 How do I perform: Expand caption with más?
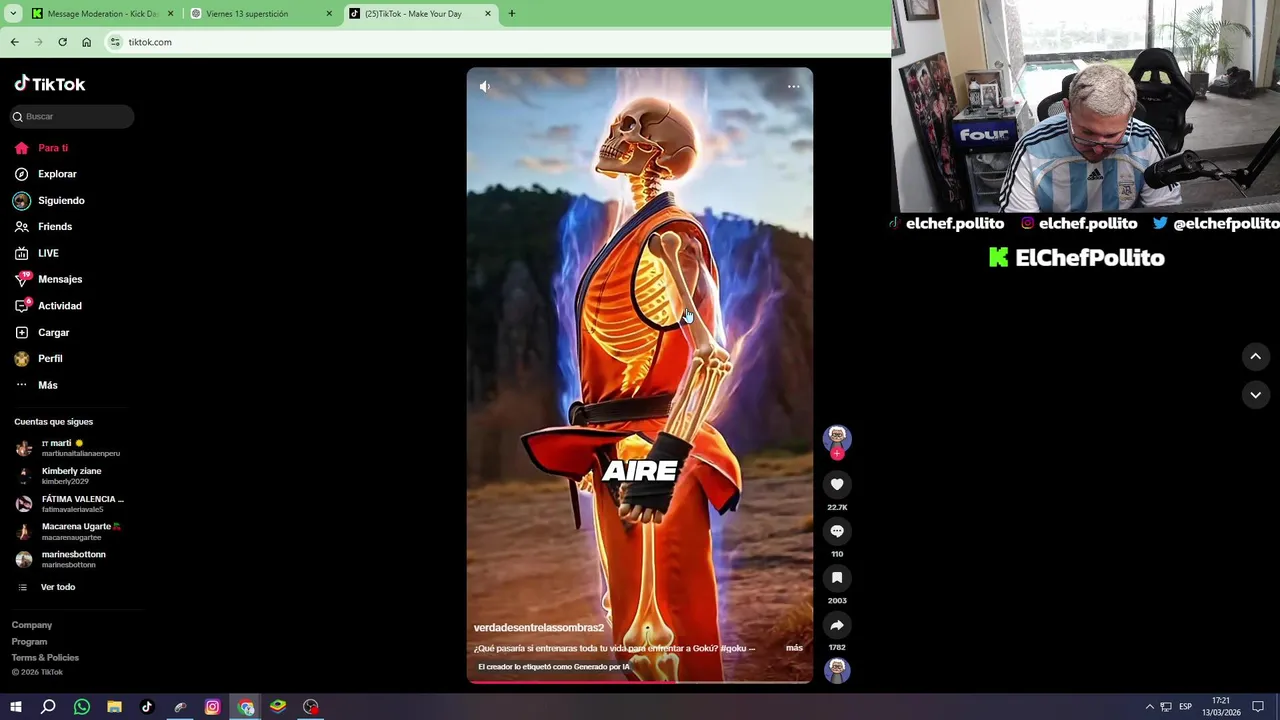794,648
